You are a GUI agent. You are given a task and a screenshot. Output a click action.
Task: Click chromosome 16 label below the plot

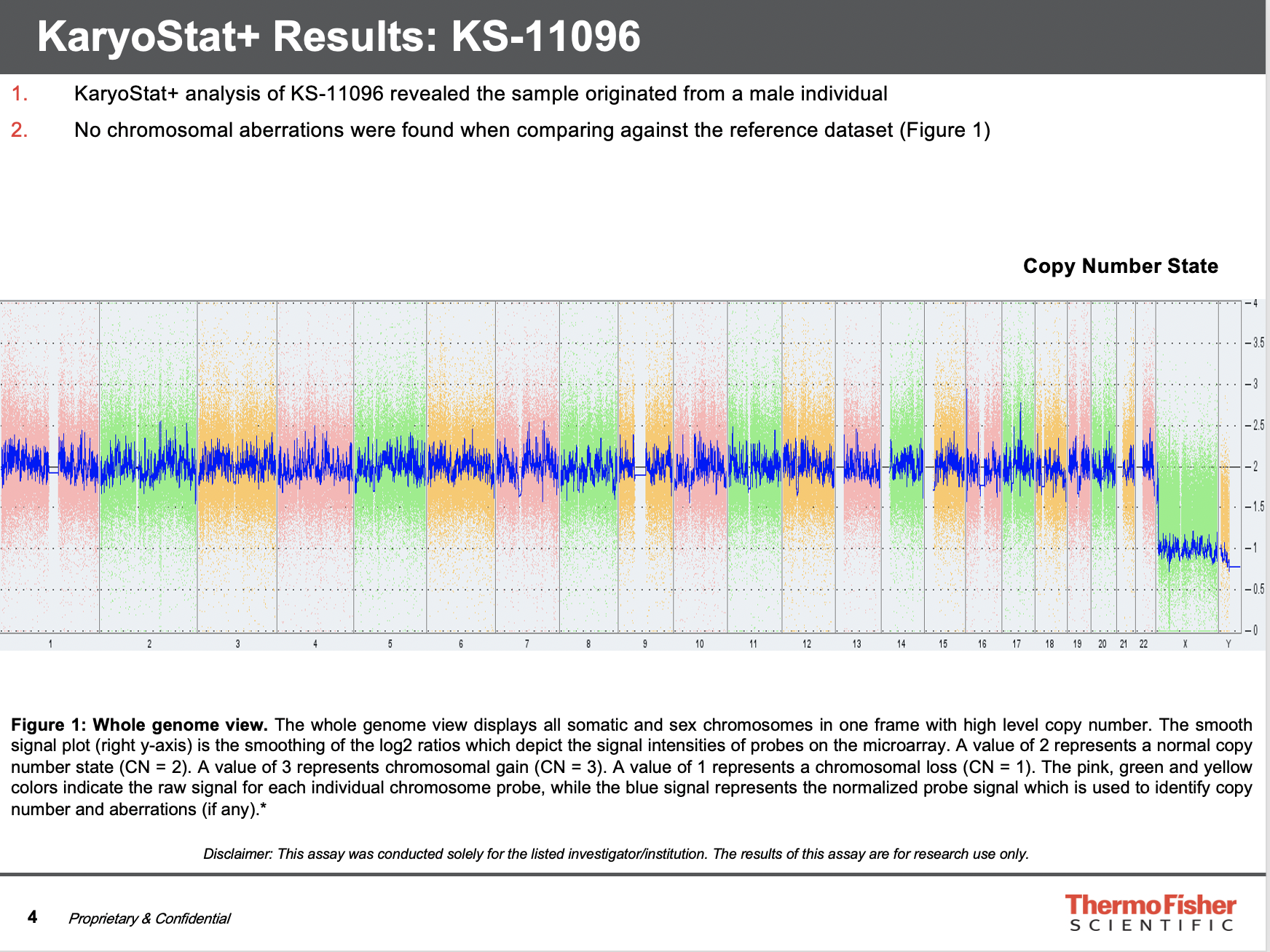click(982, 644)
